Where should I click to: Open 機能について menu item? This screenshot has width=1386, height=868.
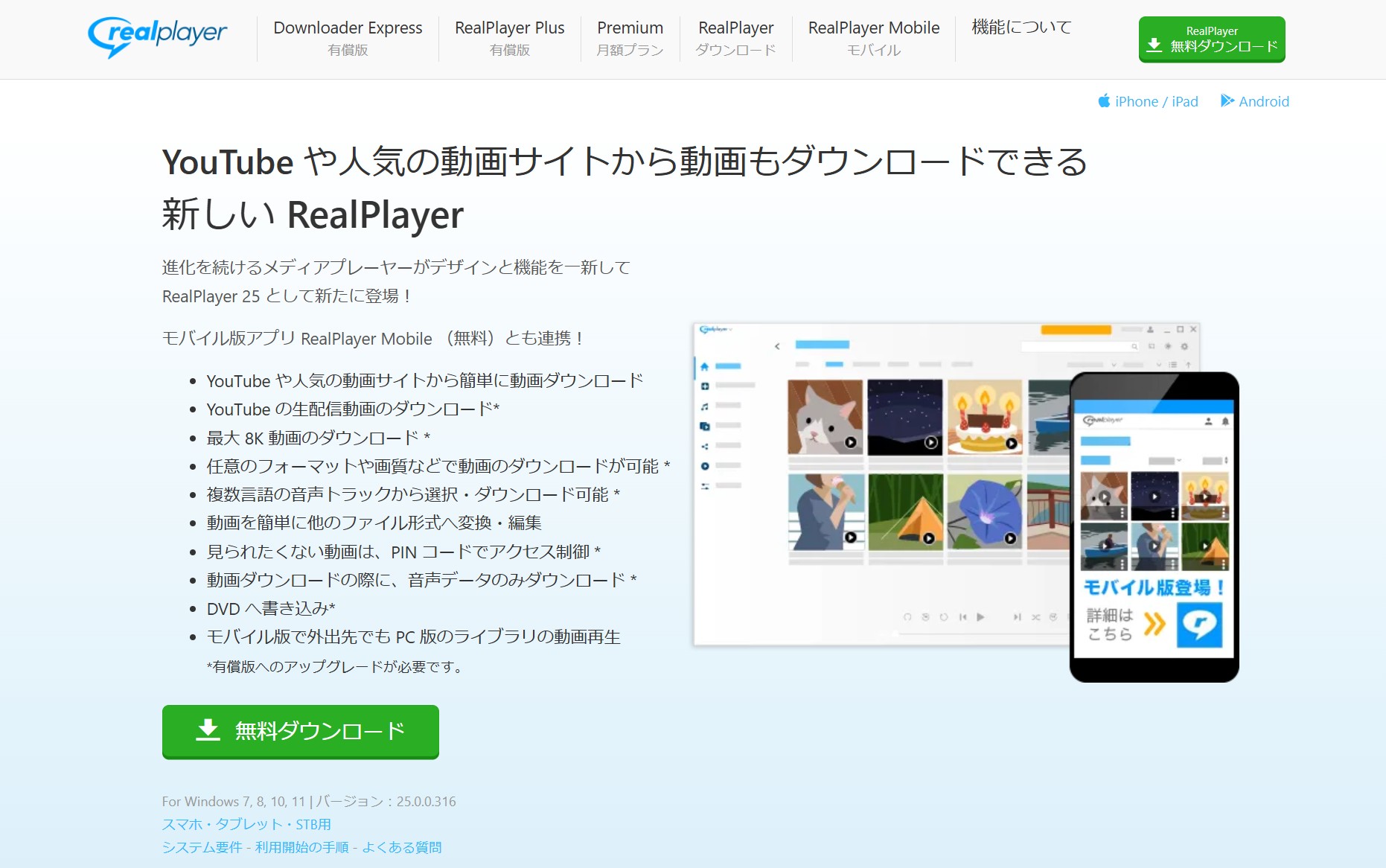[x=1021, y=28]
